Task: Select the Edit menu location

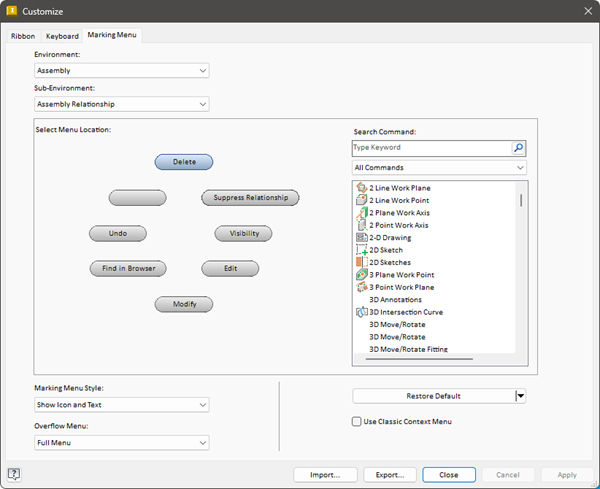Action: 230,268
